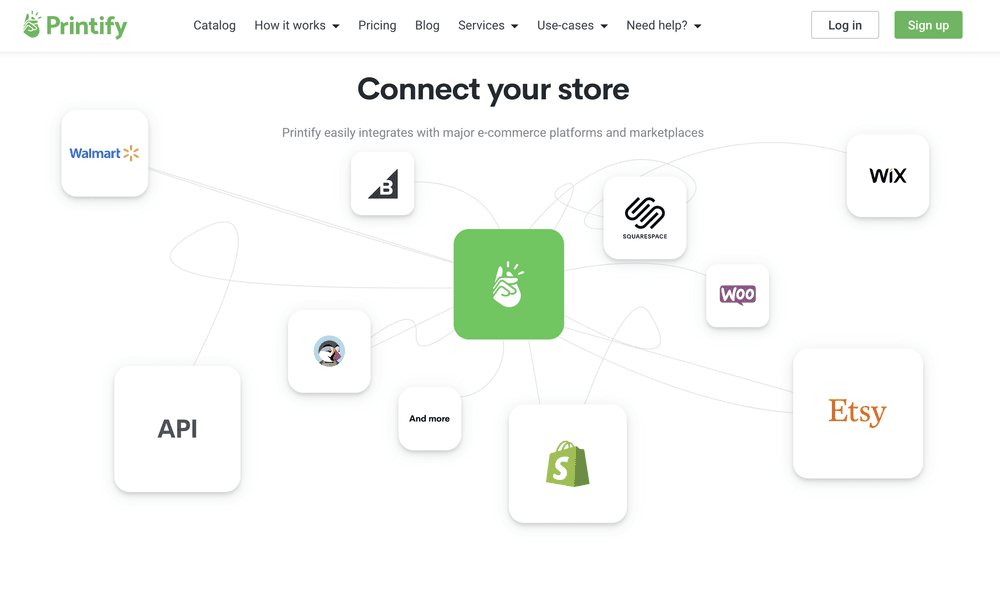Click the Printify logo in header
The height and width of the screenshot is (601, 1000).
(x=75, y=26)
